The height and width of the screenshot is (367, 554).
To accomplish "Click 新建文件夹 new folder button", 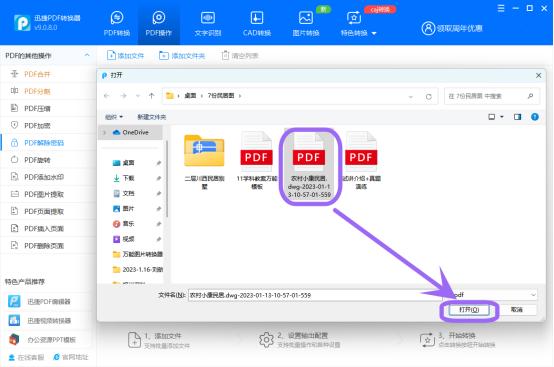I will click(152, 117).
